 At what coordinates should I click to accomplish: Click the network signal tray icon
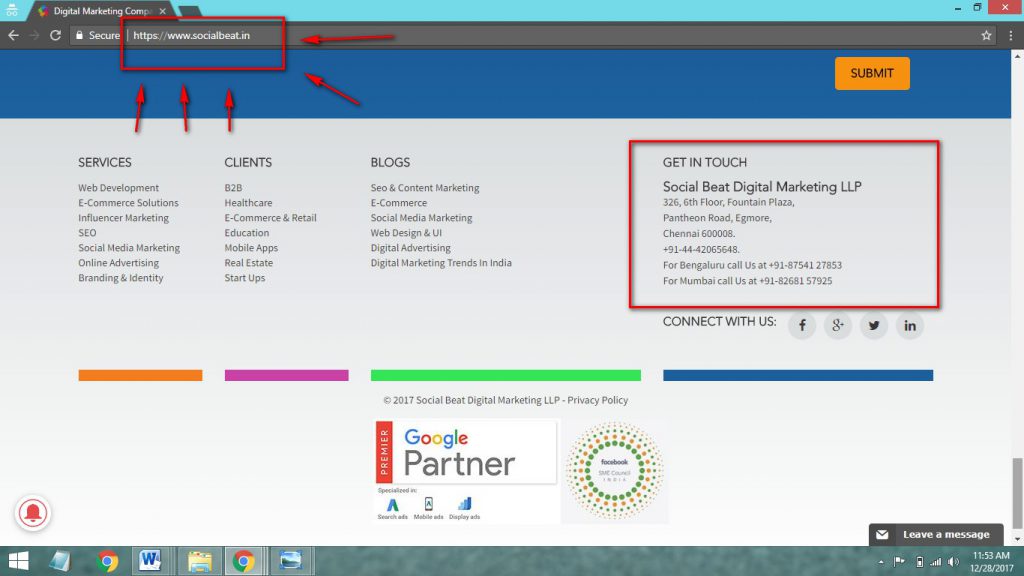936,562
